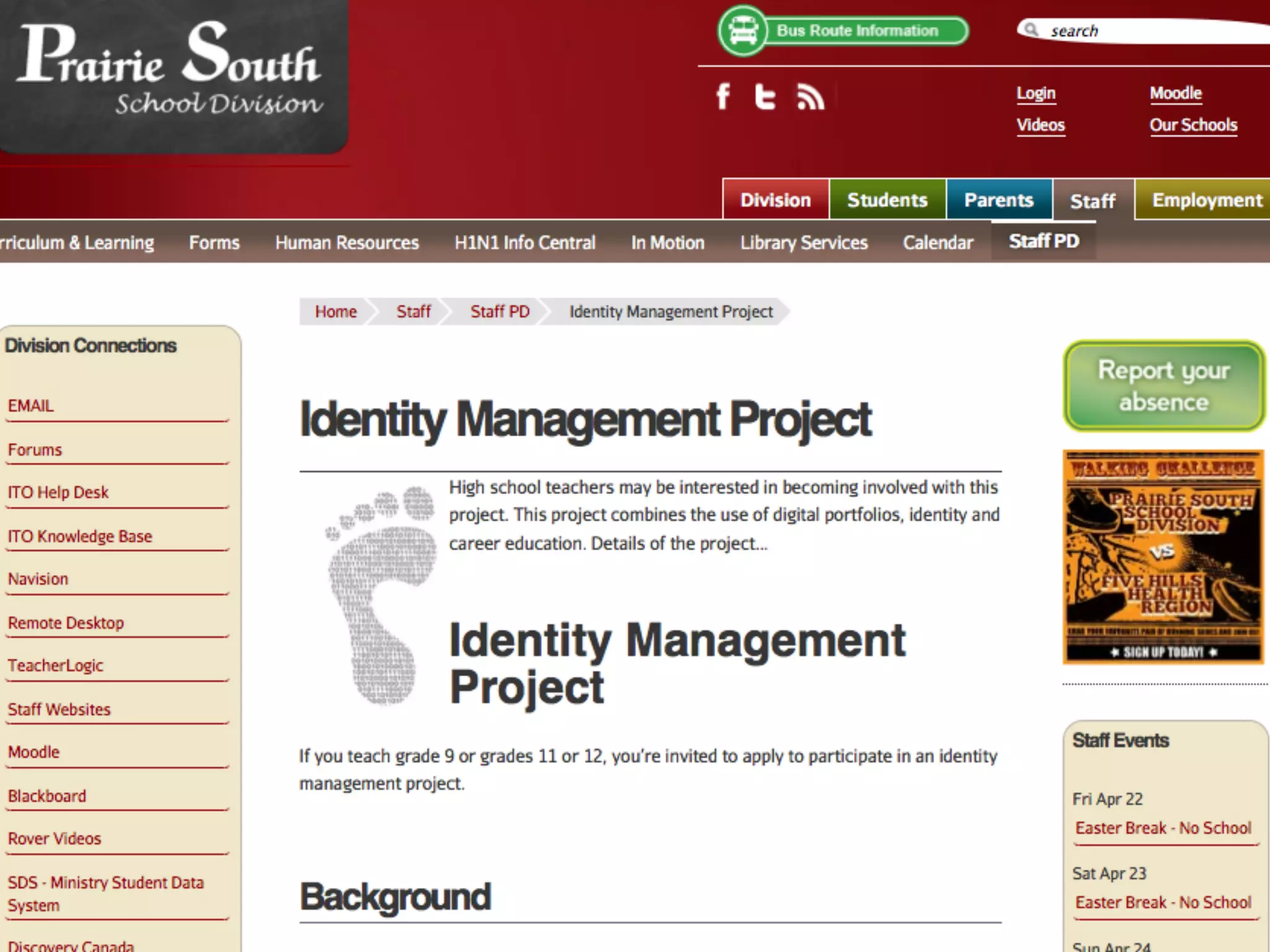Click the green bus icon
Image resolution: width=1270 pixels, height=952 pixels.
pyautogui.click(x=742, y=31)
